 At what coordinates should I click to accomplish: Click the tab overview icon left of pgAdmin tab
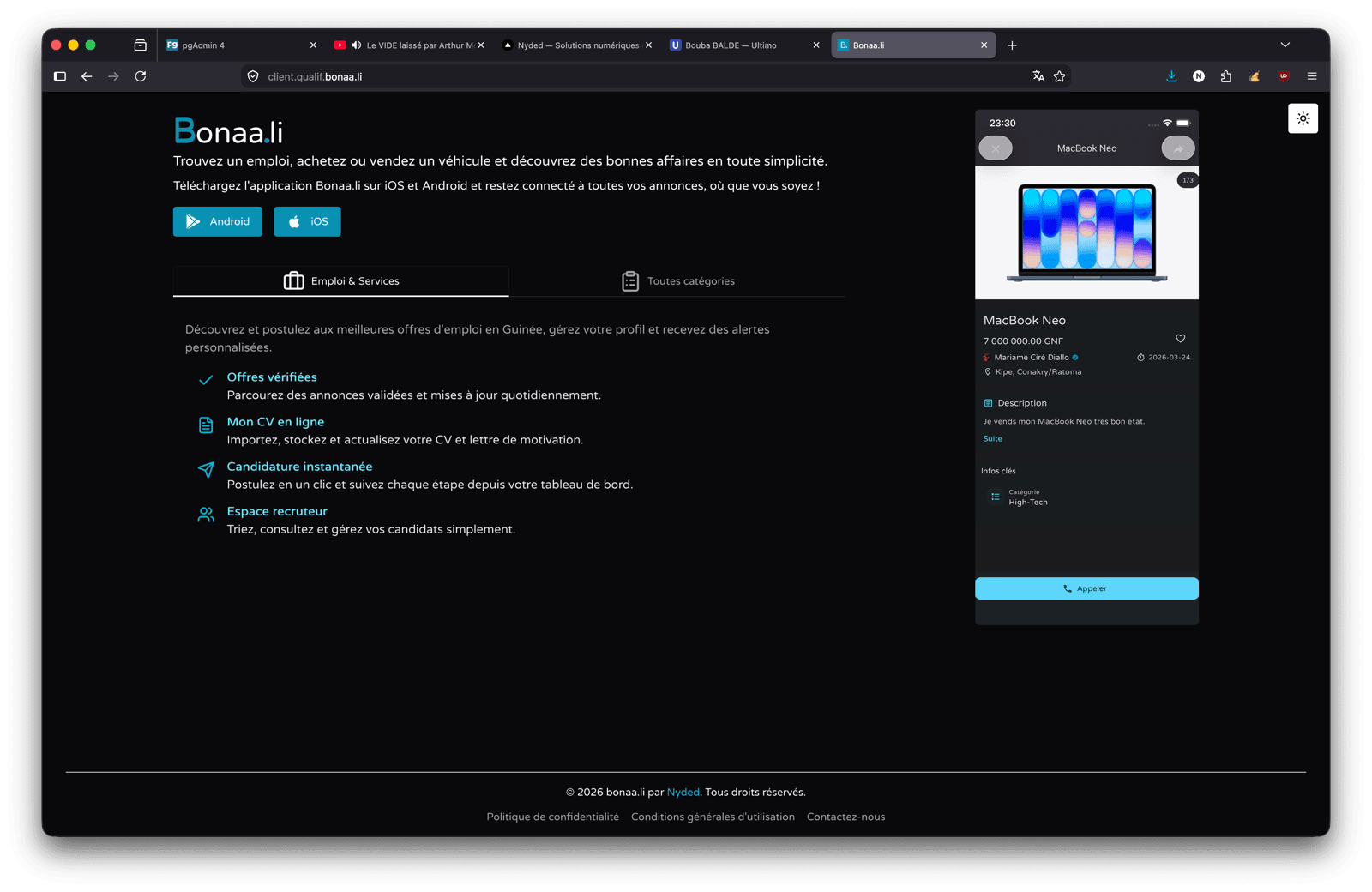141,45
